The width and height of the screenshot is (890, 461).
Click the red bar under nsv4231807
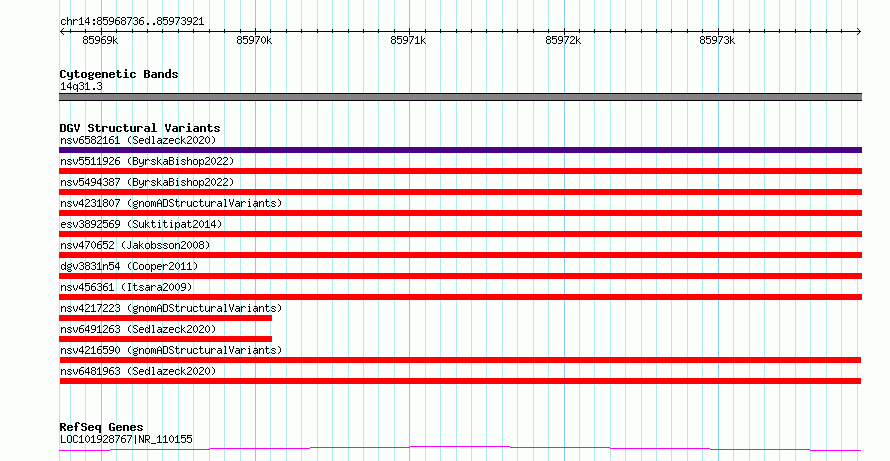(x=460, y=213)
